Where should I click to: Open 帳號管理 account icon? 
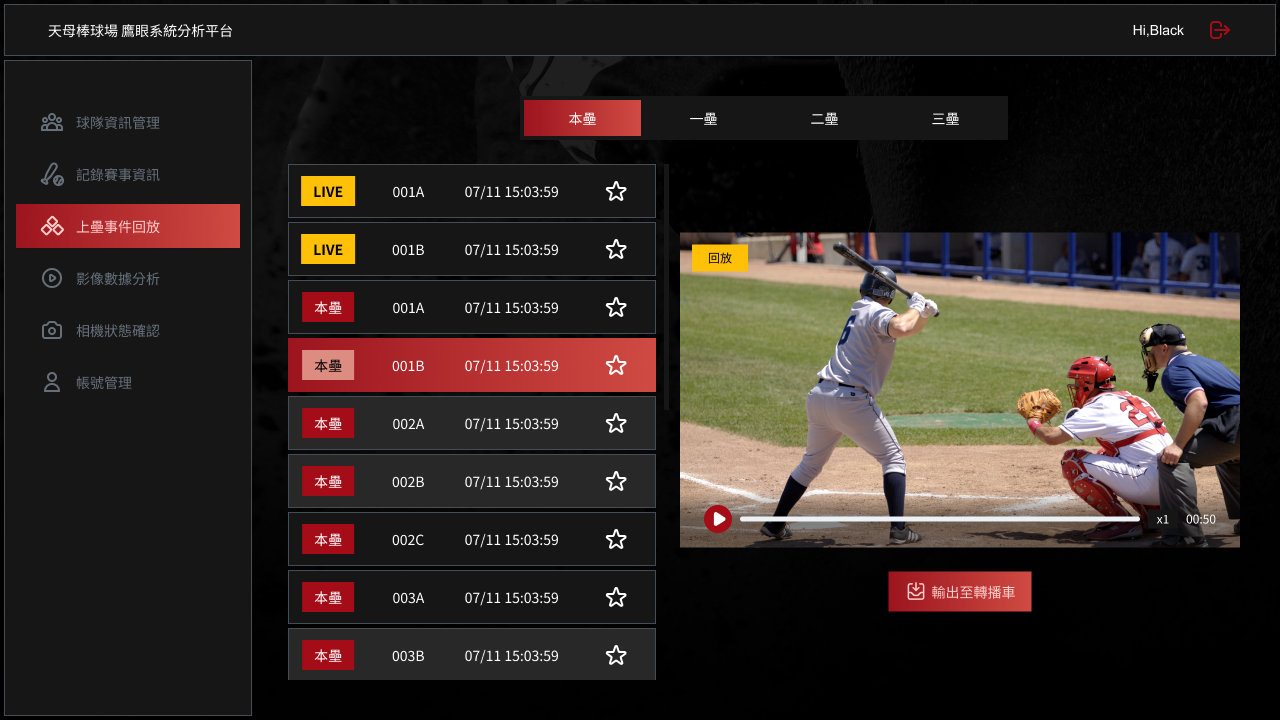click(x=52, y=383)
